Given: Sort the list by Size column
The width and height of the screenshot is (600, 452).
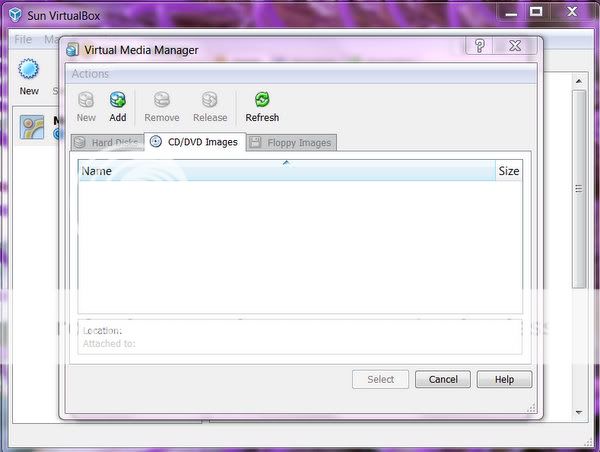Looking at the screenshot, I should [509, 171].
